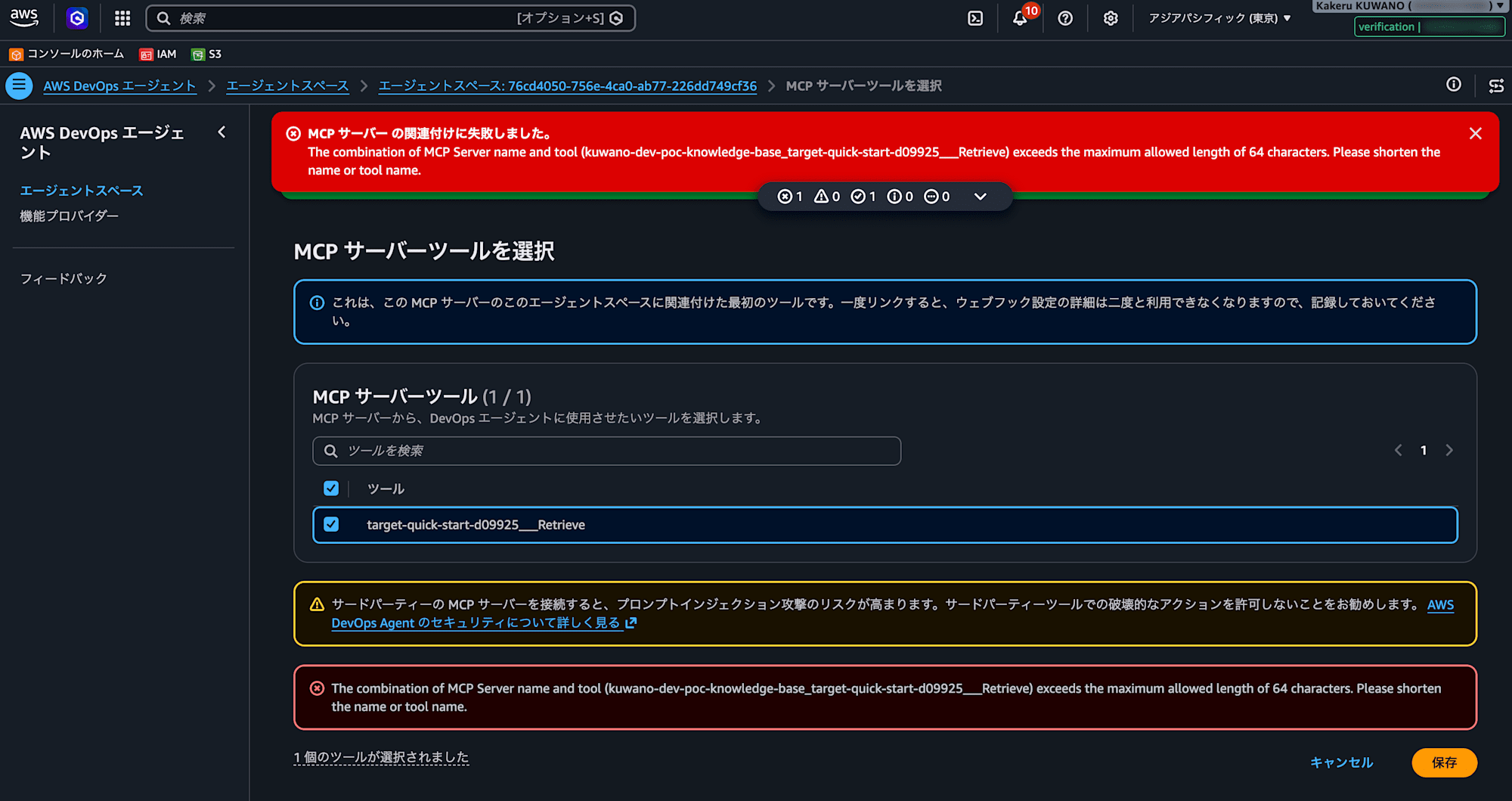Click the 保存 button
Viewport: 1512px width, 801px height.
point(1444,762)
